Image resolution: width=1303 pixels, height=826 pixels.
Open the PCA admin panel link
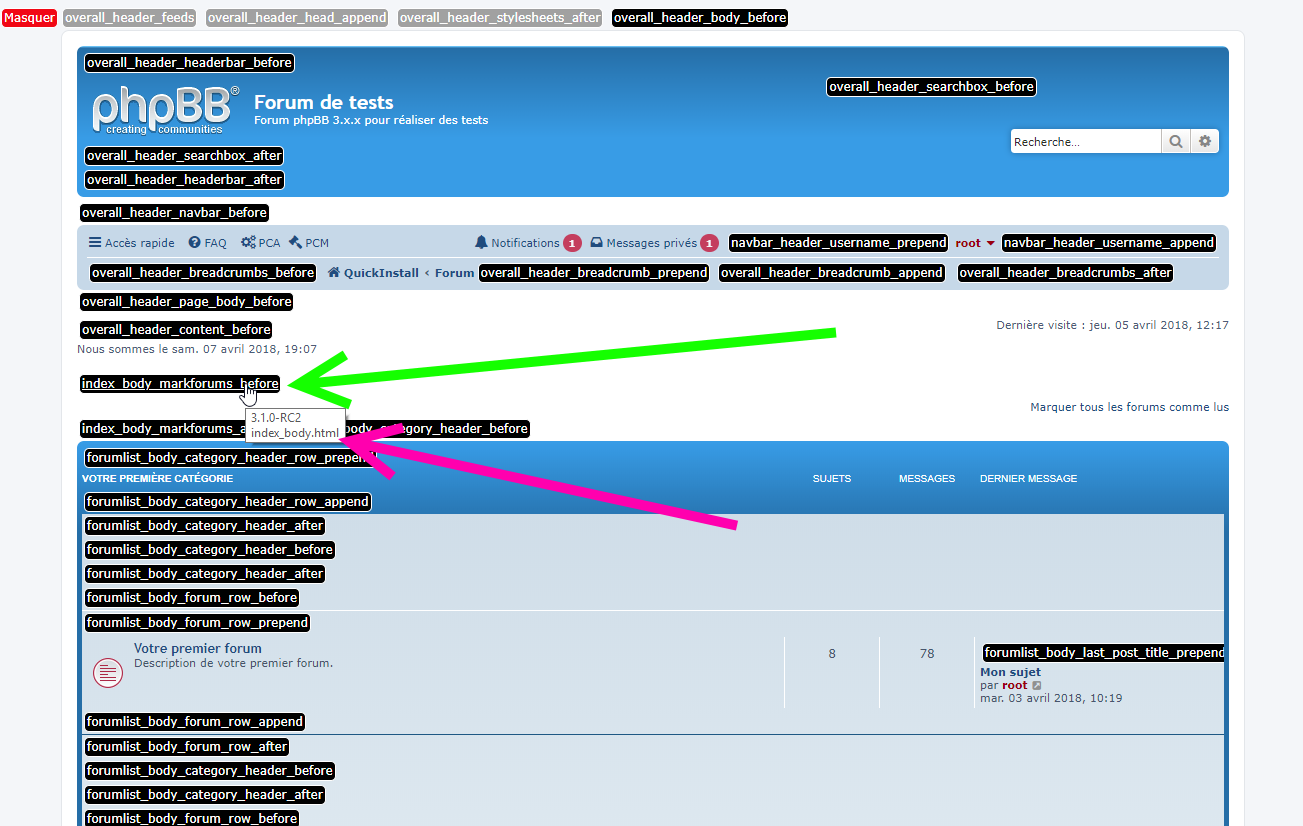pos(260,243)
